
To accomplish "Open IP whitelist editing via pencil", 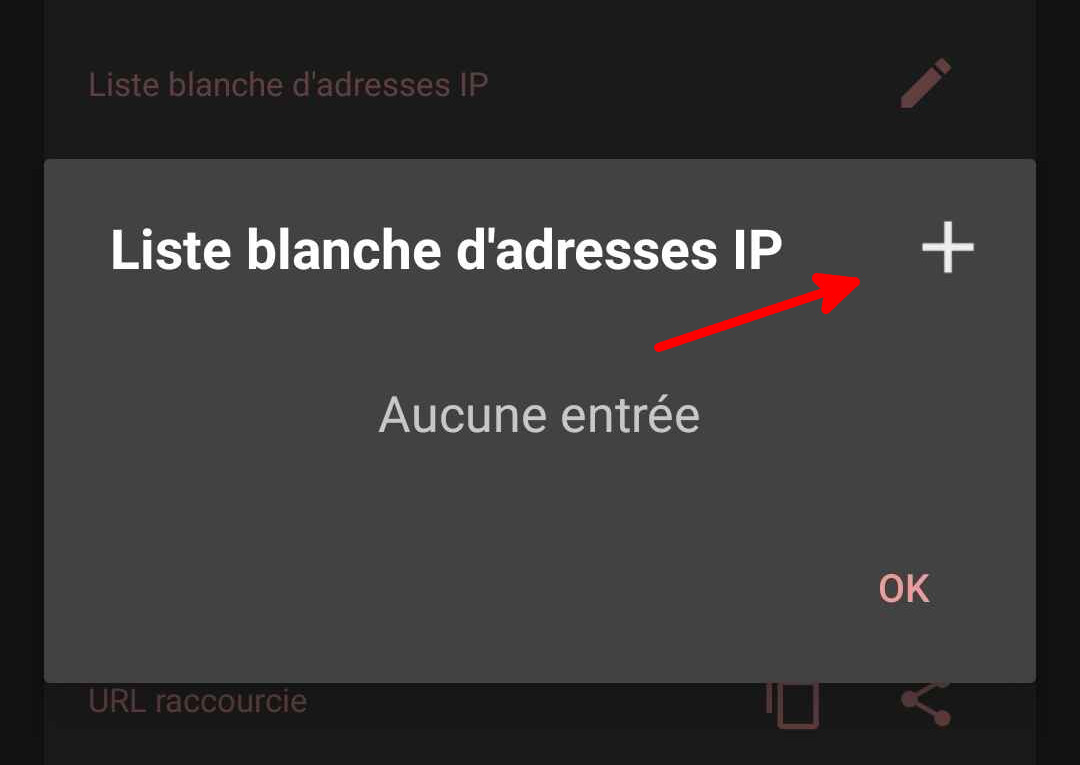I will click(x=926, y=83).
